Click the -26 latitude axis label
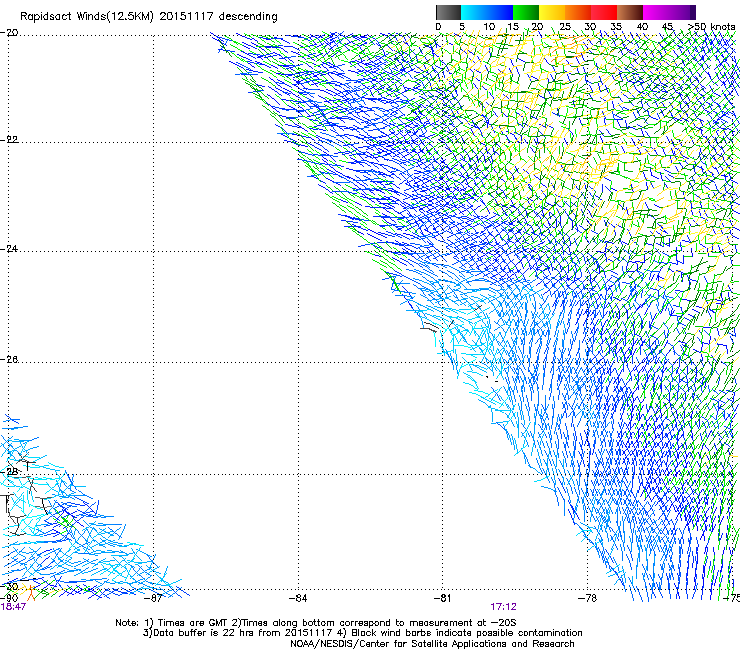740x650 pixels. point(9,360)
